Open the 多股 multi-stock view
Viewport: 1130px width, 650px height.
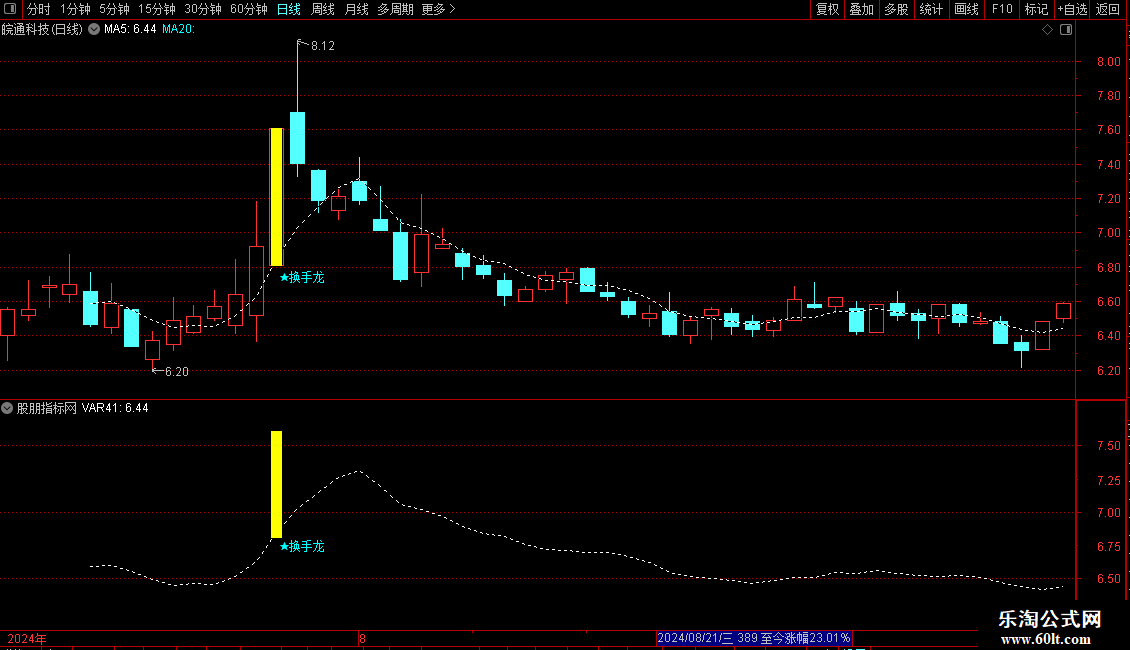click(896, 9)
